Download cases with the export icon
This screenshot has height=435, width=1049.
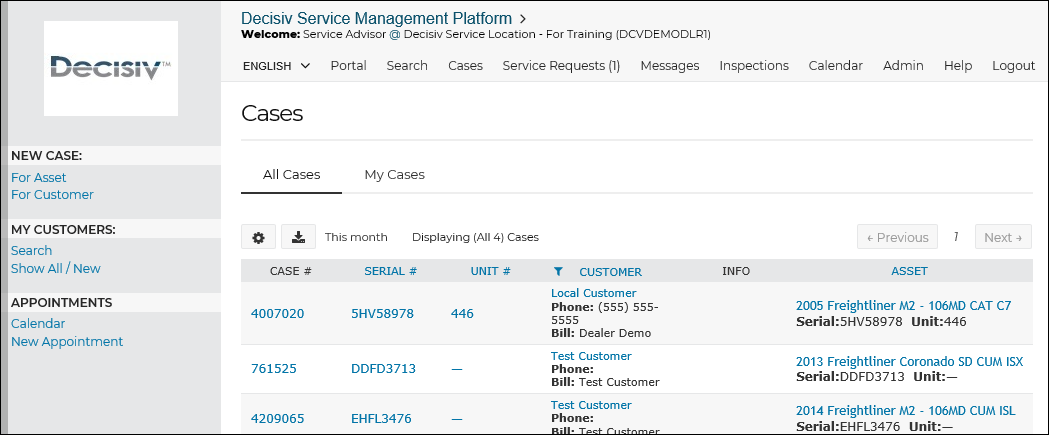coord(298,237)
